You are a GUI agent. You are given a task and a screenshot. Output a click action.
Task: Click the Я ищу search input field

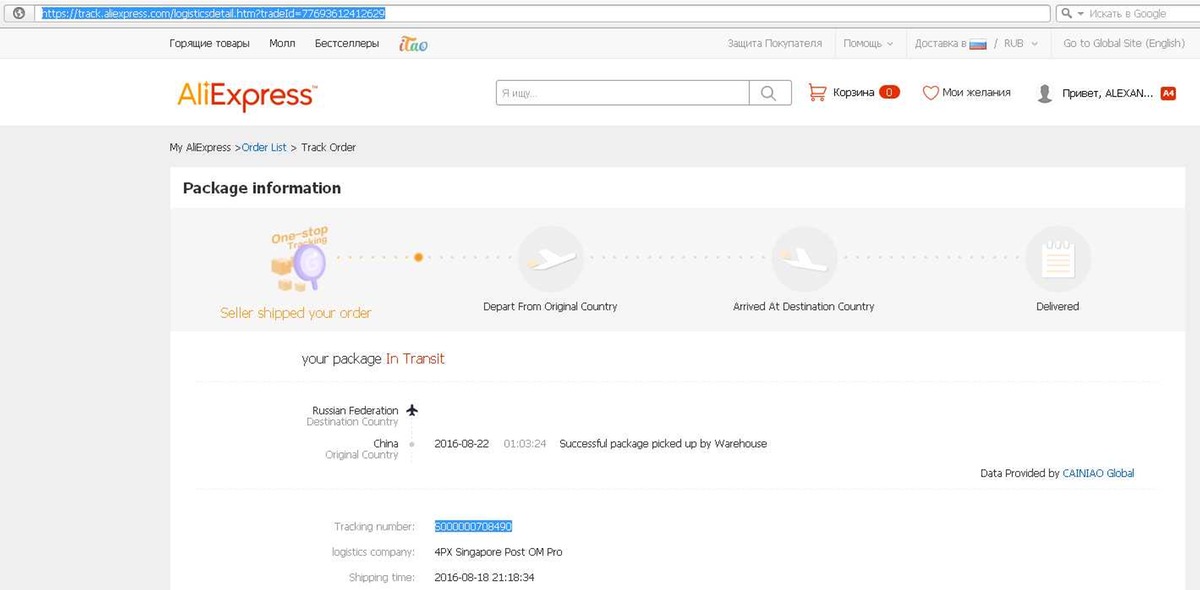pyautogui.click(x=622, y=93)
